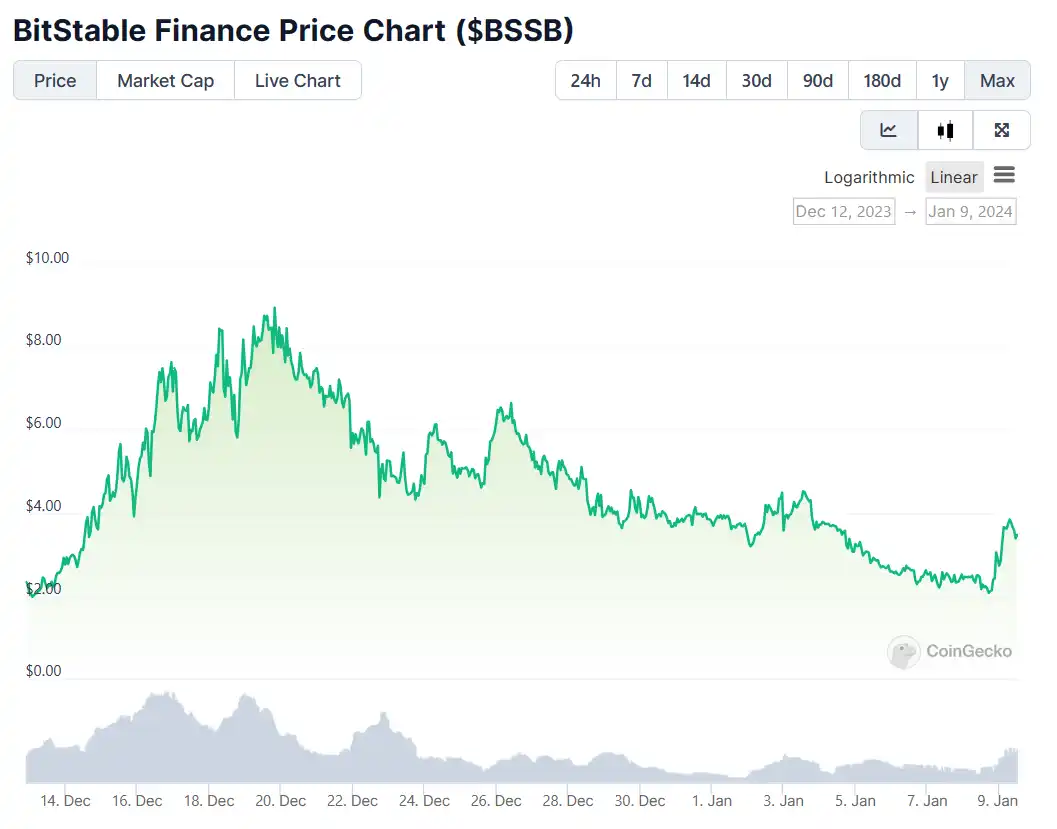The width and height of the screenshot is (1057, 829).
Task: View the 1y price history
Action: (x=940, y=81)
